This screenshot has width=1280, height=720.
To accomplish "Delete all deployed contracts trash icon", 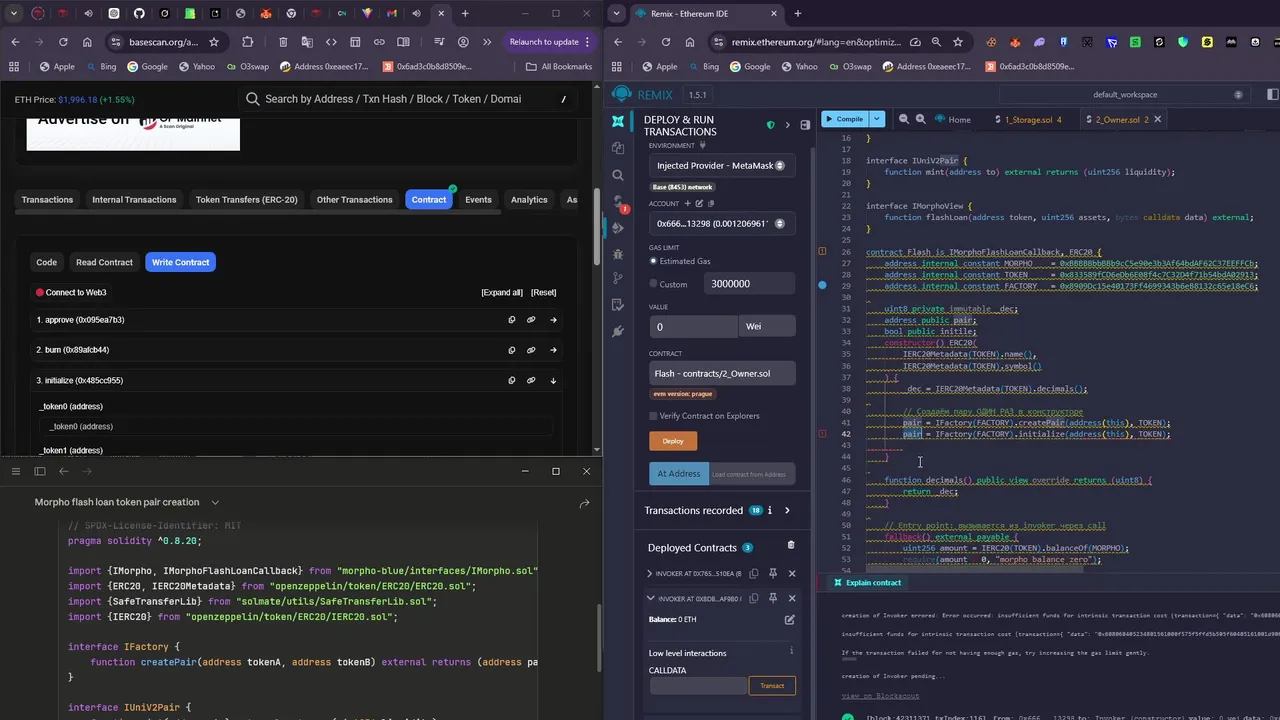I will point(790,546).
